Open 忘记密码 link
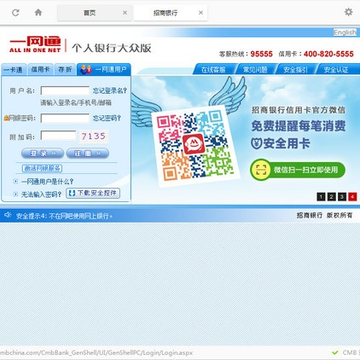This screenshot has height=360, width=360. 107,118
